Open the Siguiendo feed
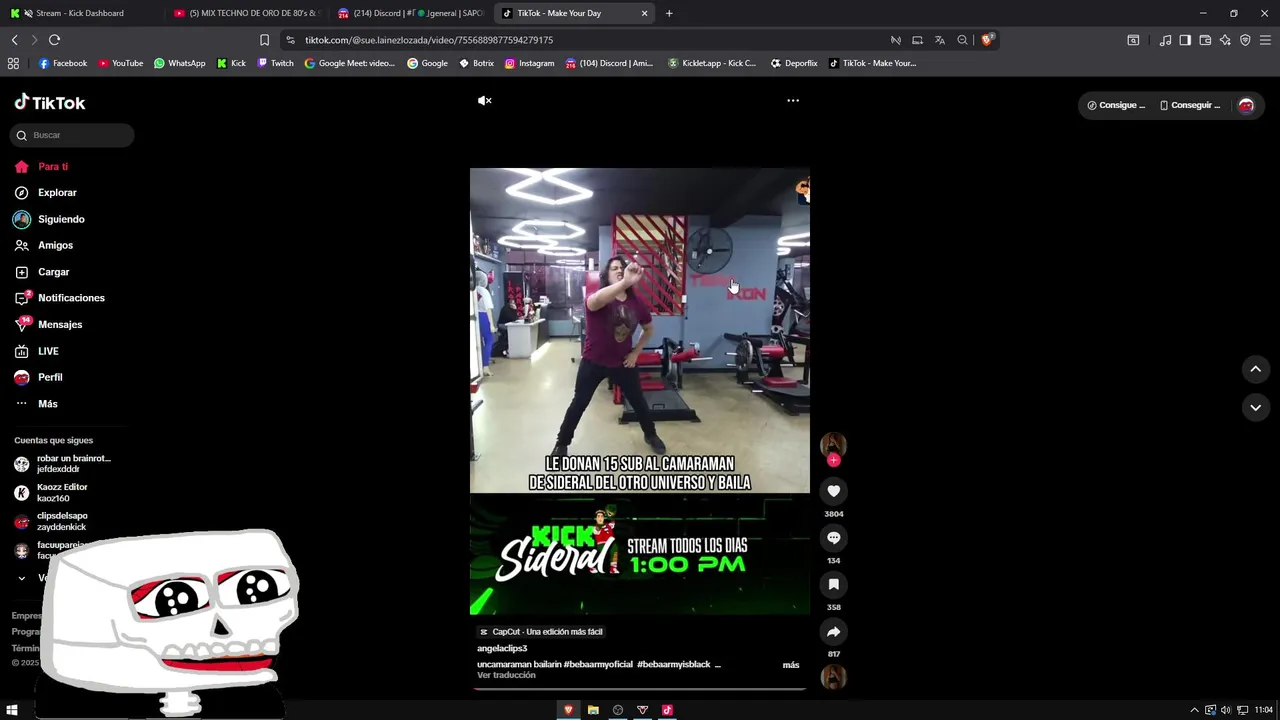Screen dimensions: 1280x720 pos(49,219)
